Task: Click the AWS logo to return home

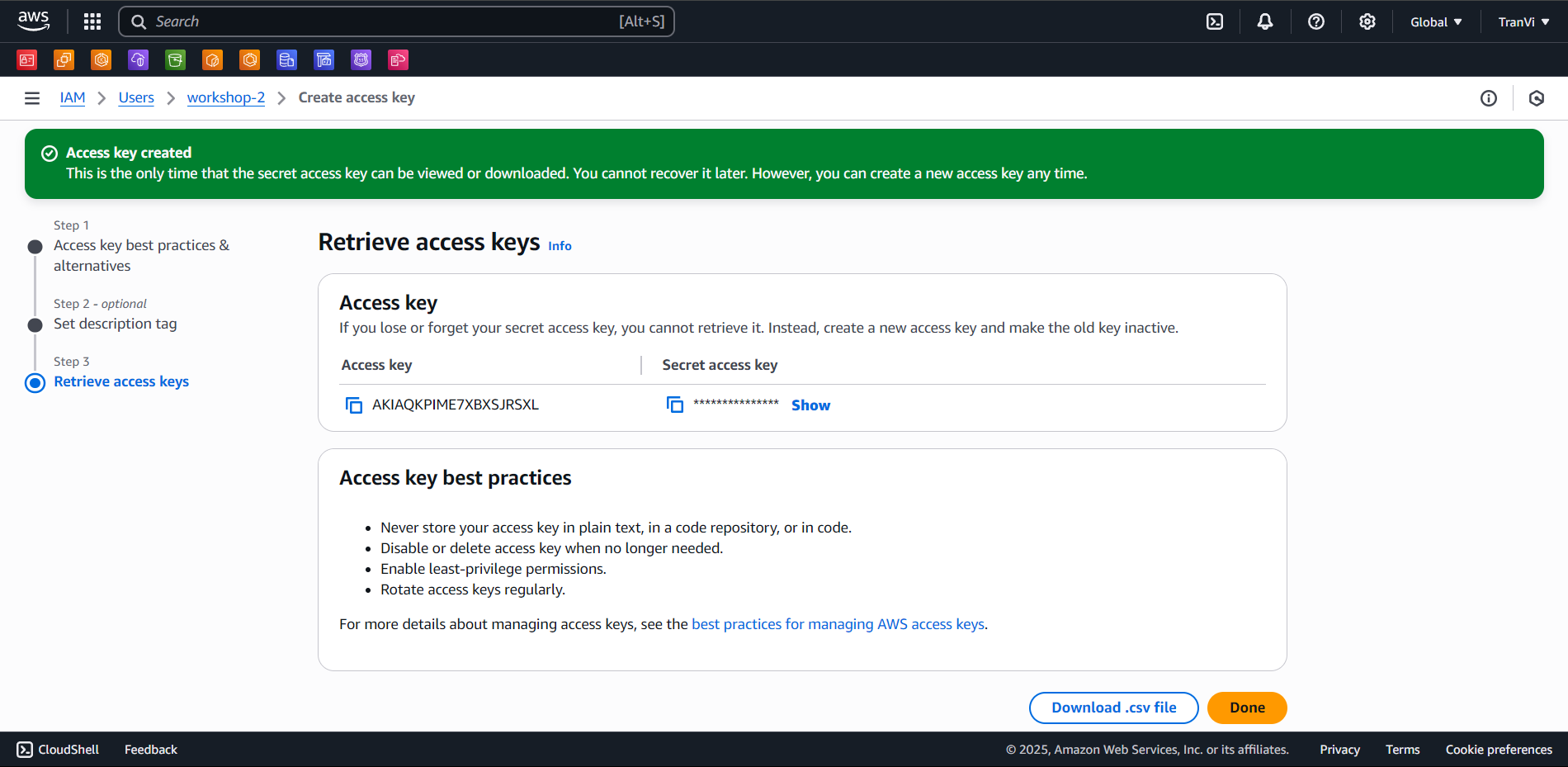Action: pos(33,21)
